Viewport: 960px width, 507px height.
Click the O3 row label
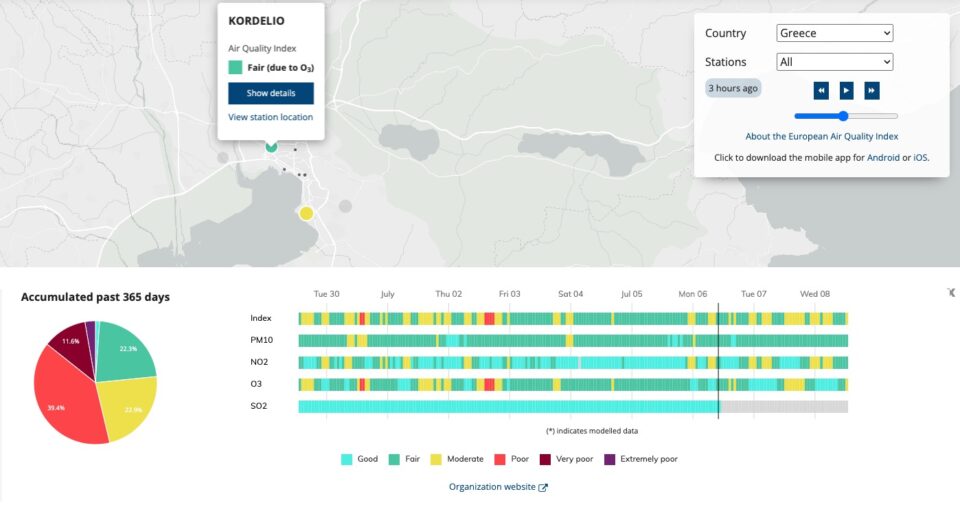click(x=256, y=384)
